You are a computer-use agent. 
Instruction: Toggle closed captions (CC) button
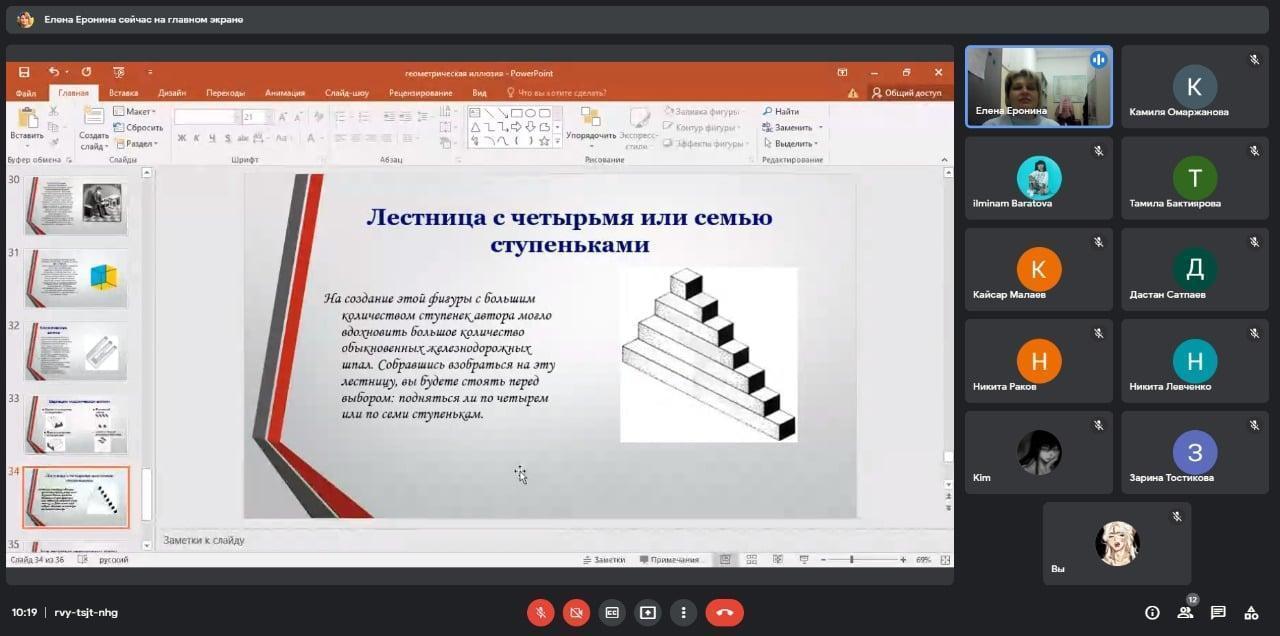click(611, 612)
